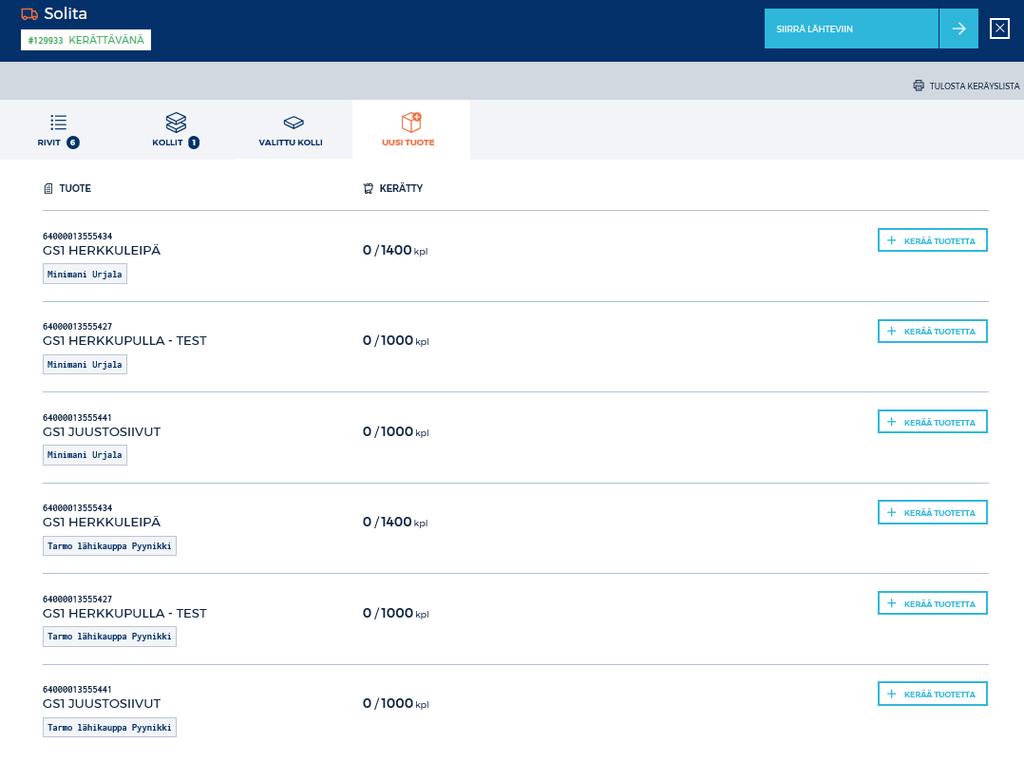
Task: Click the #129933 Kerättävänä status badge
Action: [x=86, y=40]
